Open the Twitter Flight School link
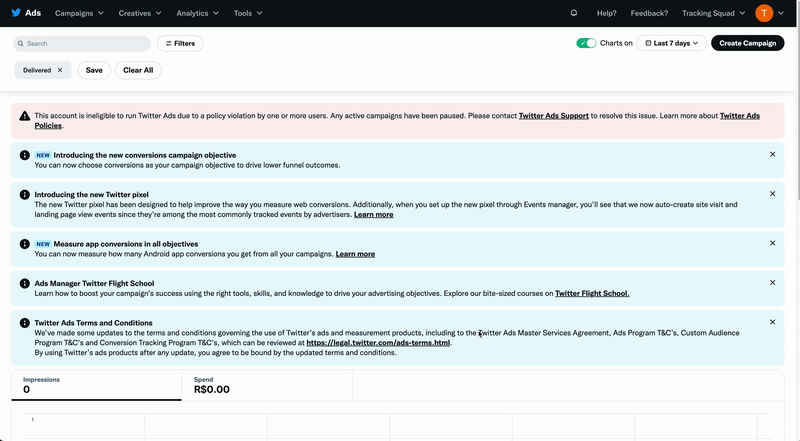 (592, 293)
